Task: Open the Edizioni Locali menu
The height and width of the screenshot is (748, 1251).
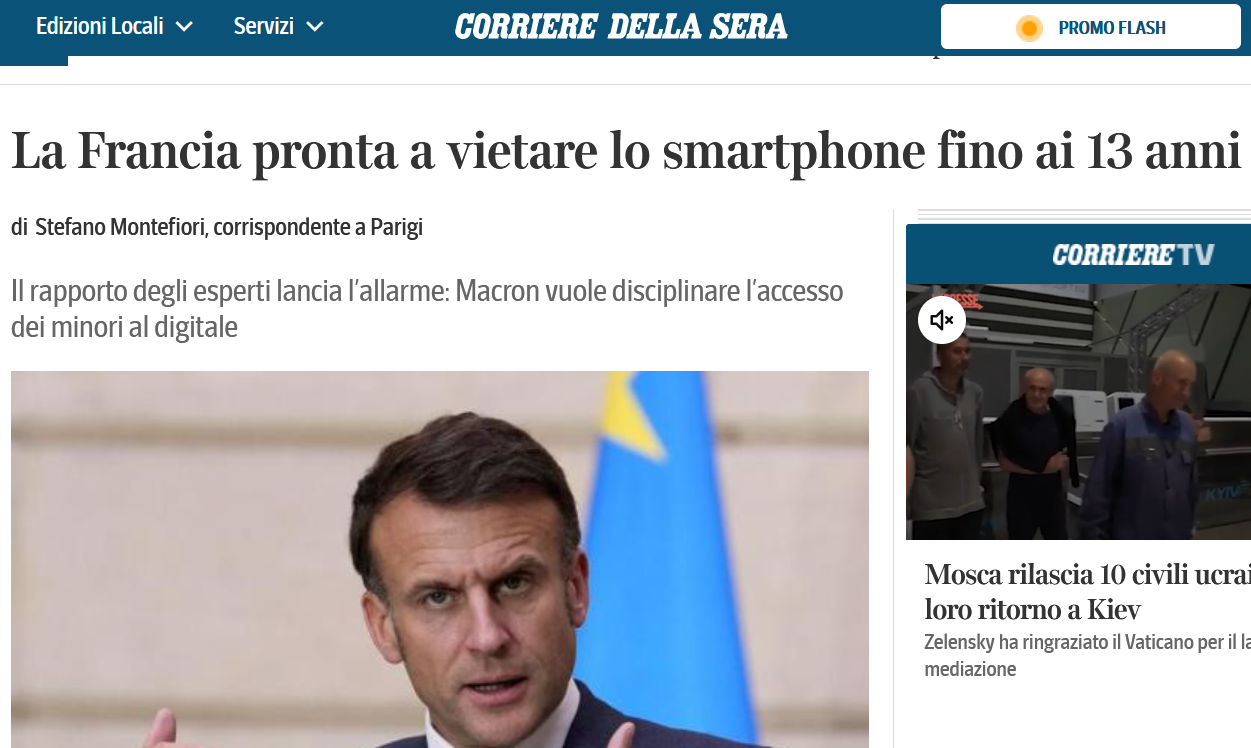Action: [x=114, y=27]
